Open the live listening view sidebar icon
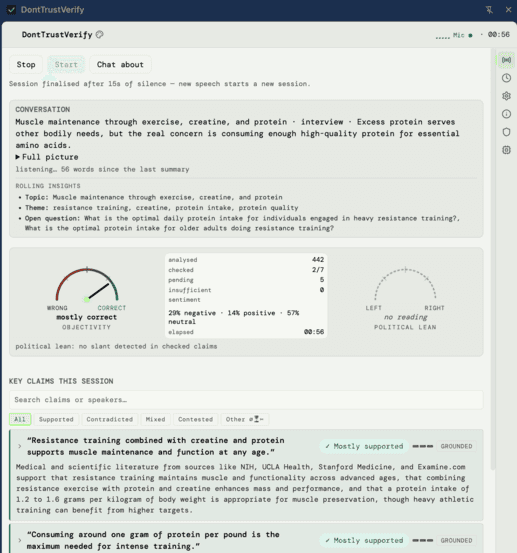Screen dimensions: 517x553 (506, 60)
